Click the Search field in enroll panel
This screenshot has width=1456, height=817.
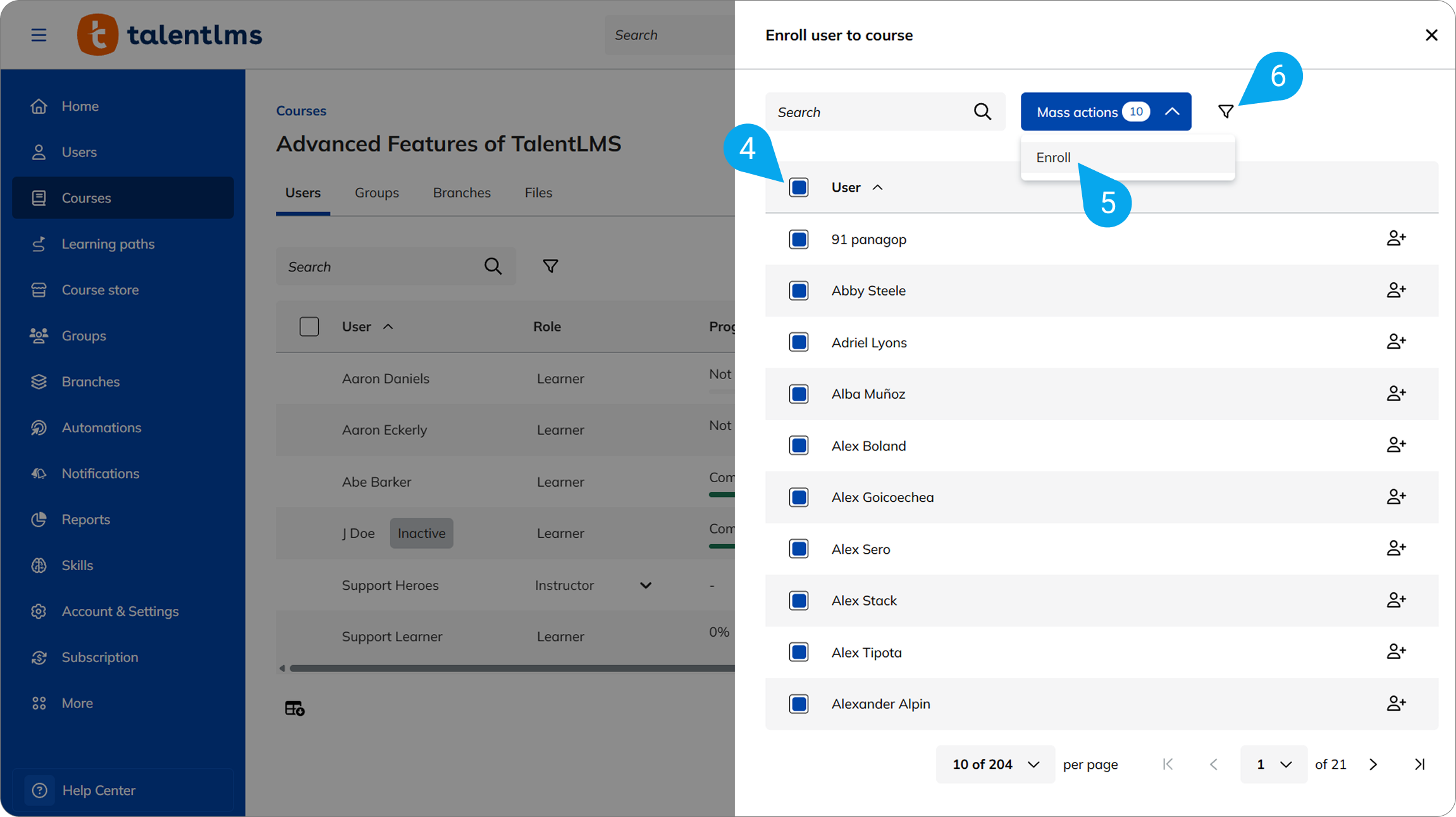click(885, 112)
